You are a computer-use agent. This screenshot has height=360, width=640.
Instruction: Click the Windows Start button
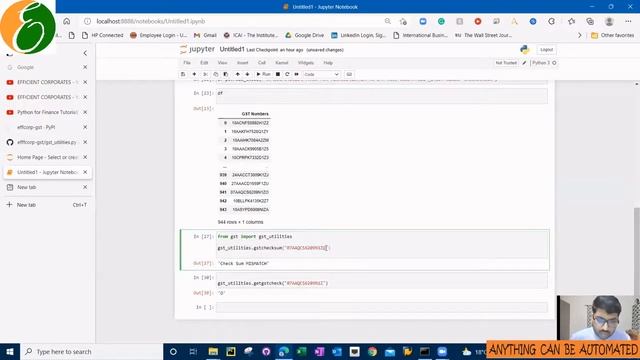(x=10, y=351)
